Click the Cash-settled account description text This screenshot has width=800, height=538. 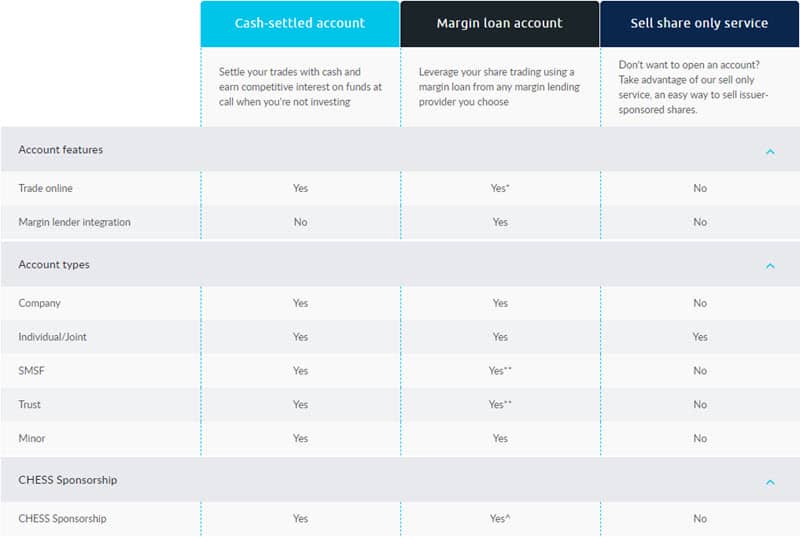coord(301,87)
